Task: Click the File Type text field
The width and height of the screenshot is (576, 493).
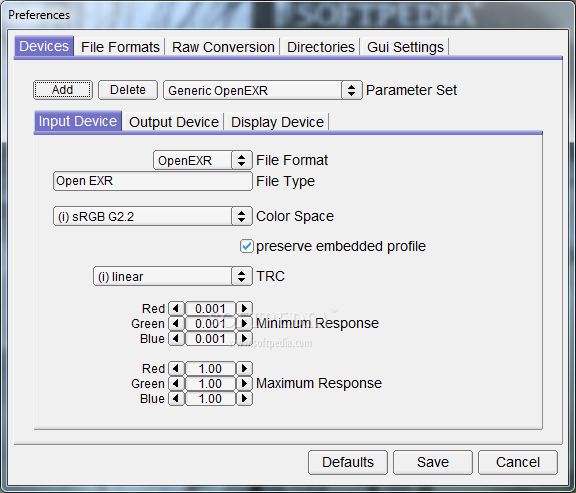Action: click(x=153, y=181)
